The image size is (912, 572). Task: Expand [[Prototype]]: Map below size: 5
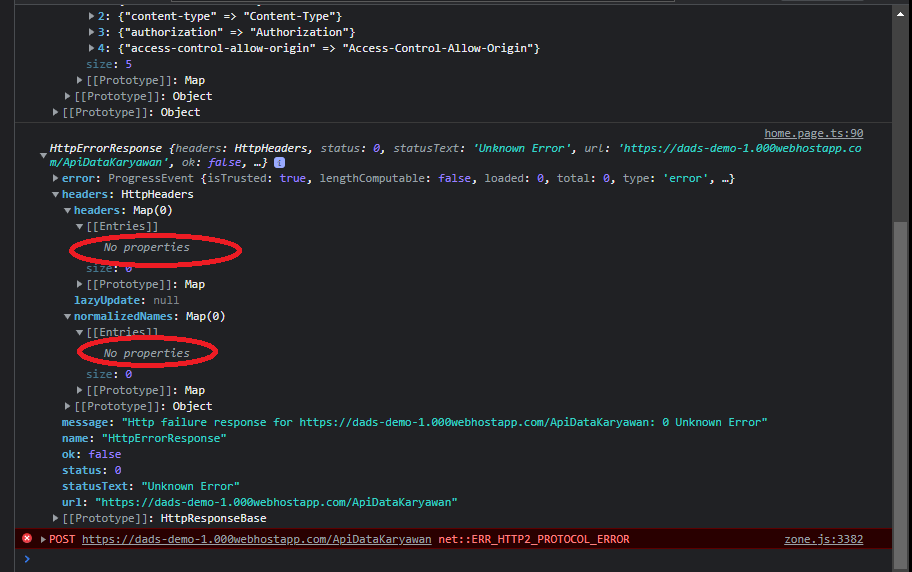(x=79, y=80)
